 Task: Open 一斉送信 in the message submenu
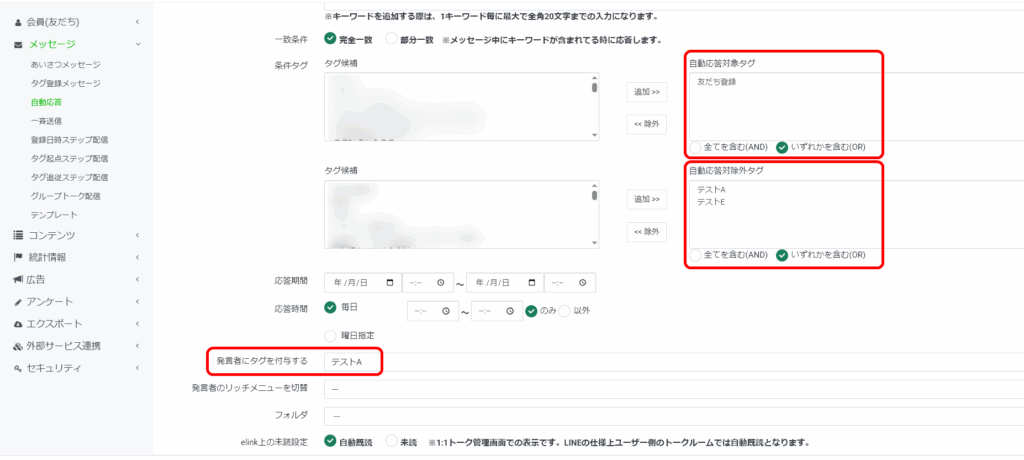pos(46,121)
